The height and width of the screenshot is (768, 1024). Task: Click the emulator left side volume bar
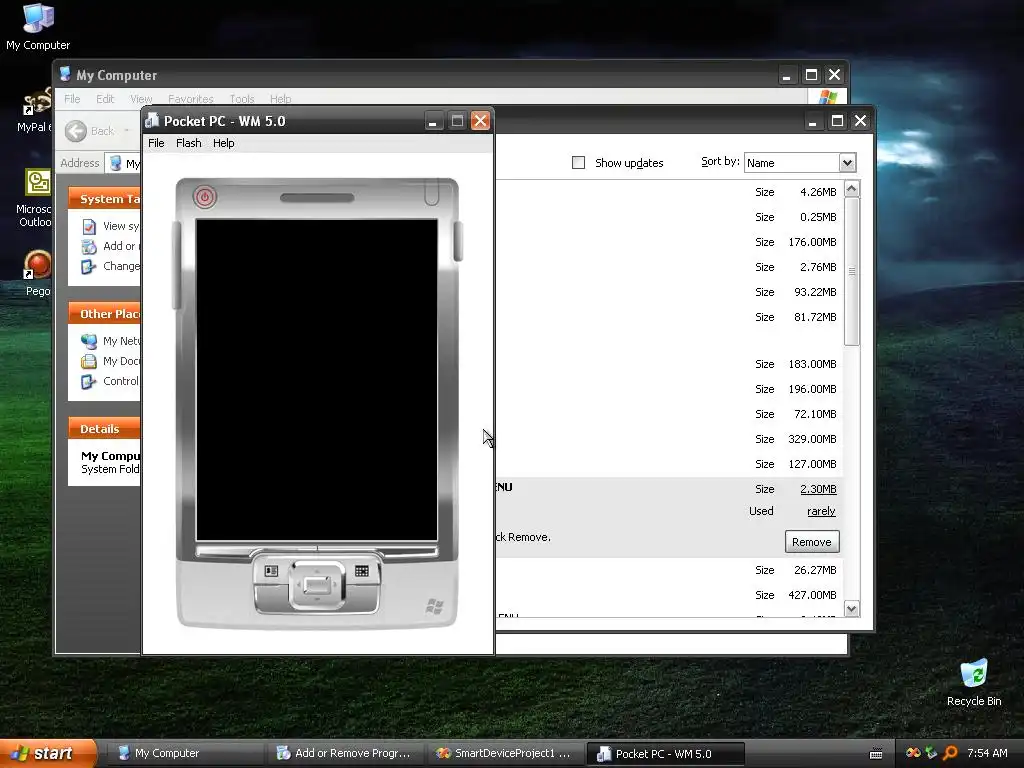tap(176, 265)
